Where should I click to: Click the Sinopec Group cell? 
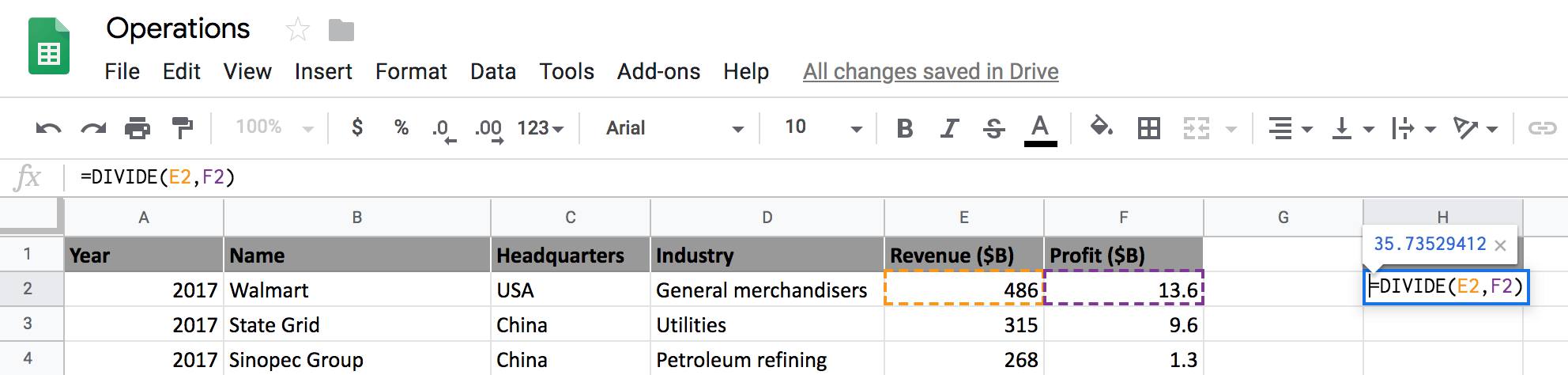(357, 359)
